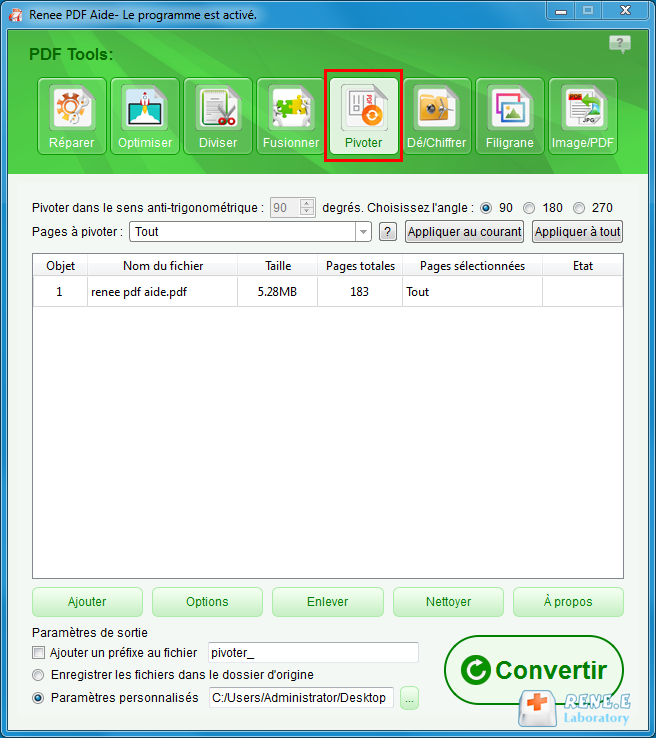656x738 pixels.
Task: Click the Nettoyer button
Action: (448, 602)
